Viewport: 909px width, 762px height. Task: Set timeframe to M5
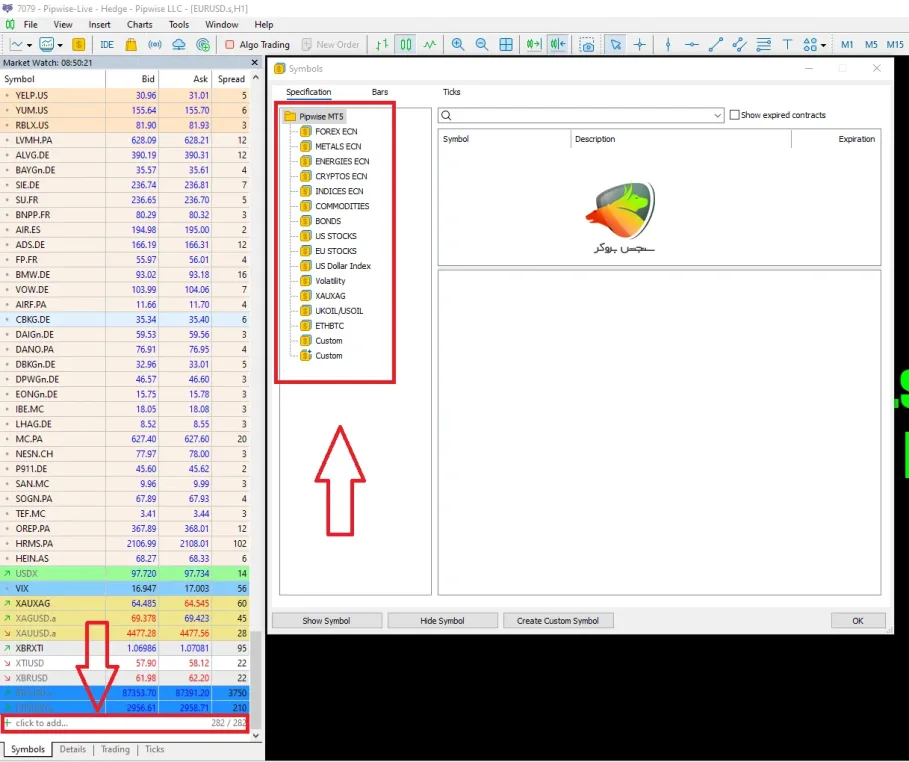871,45
